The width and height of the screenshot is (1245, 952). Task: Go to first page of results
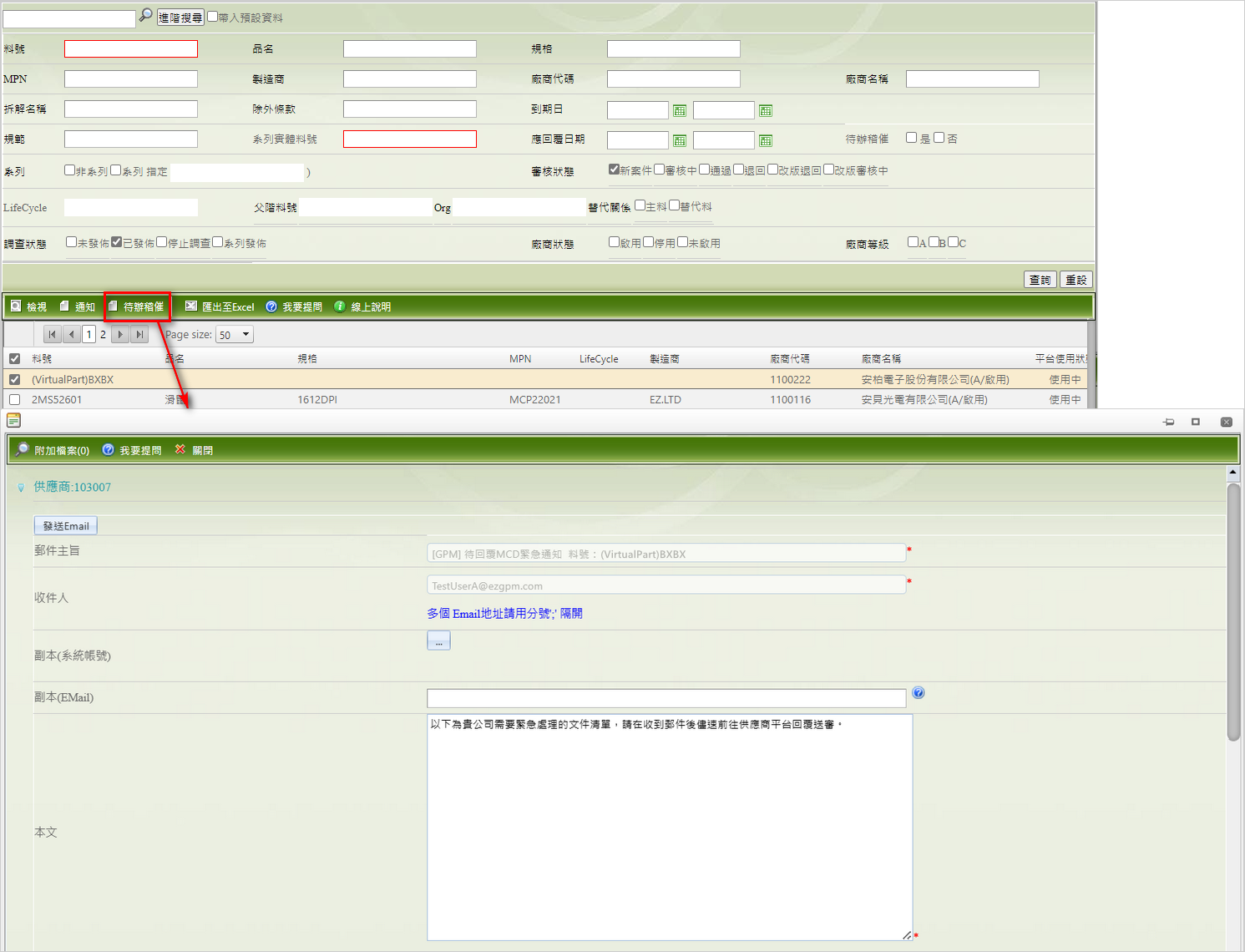[53, 335]
